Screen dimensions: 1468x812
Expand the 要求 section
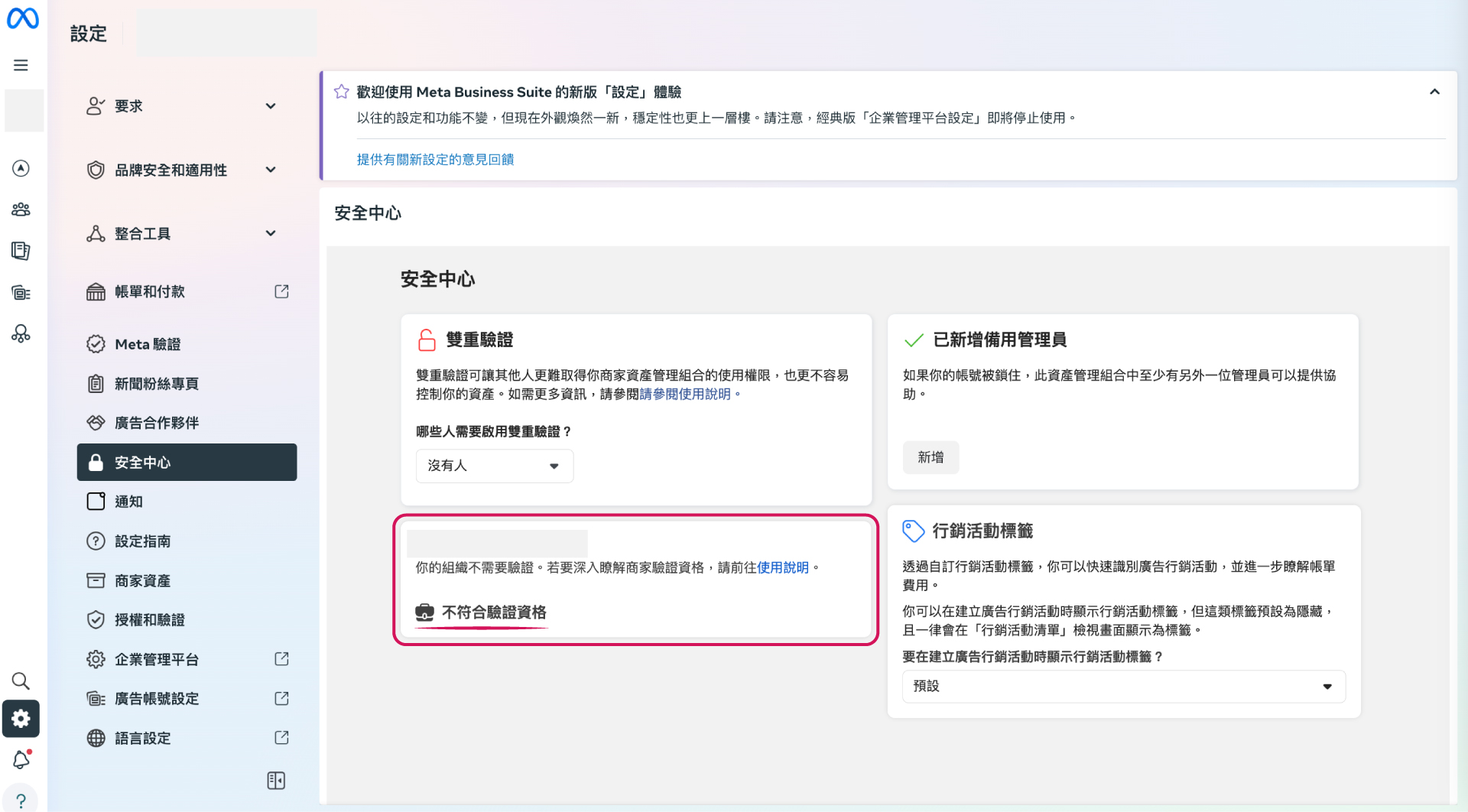(270, 106)
